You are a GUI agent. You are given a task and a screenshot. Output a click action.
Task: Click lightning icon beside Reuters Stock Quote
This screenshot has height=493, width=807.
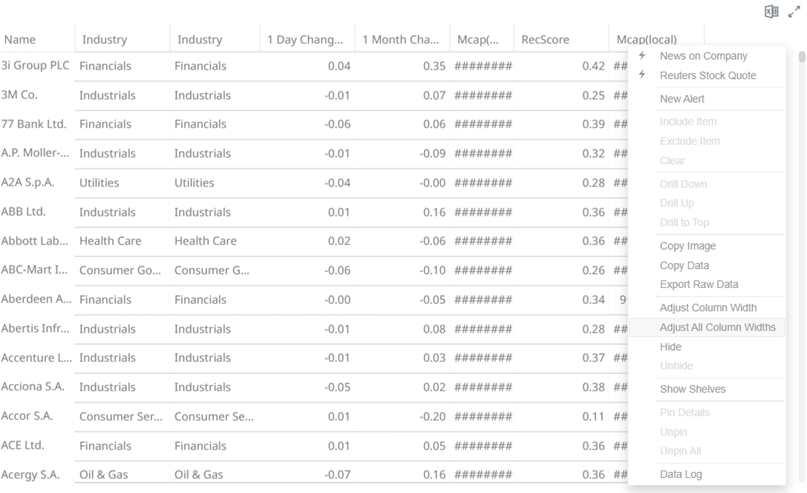[642, 76]
